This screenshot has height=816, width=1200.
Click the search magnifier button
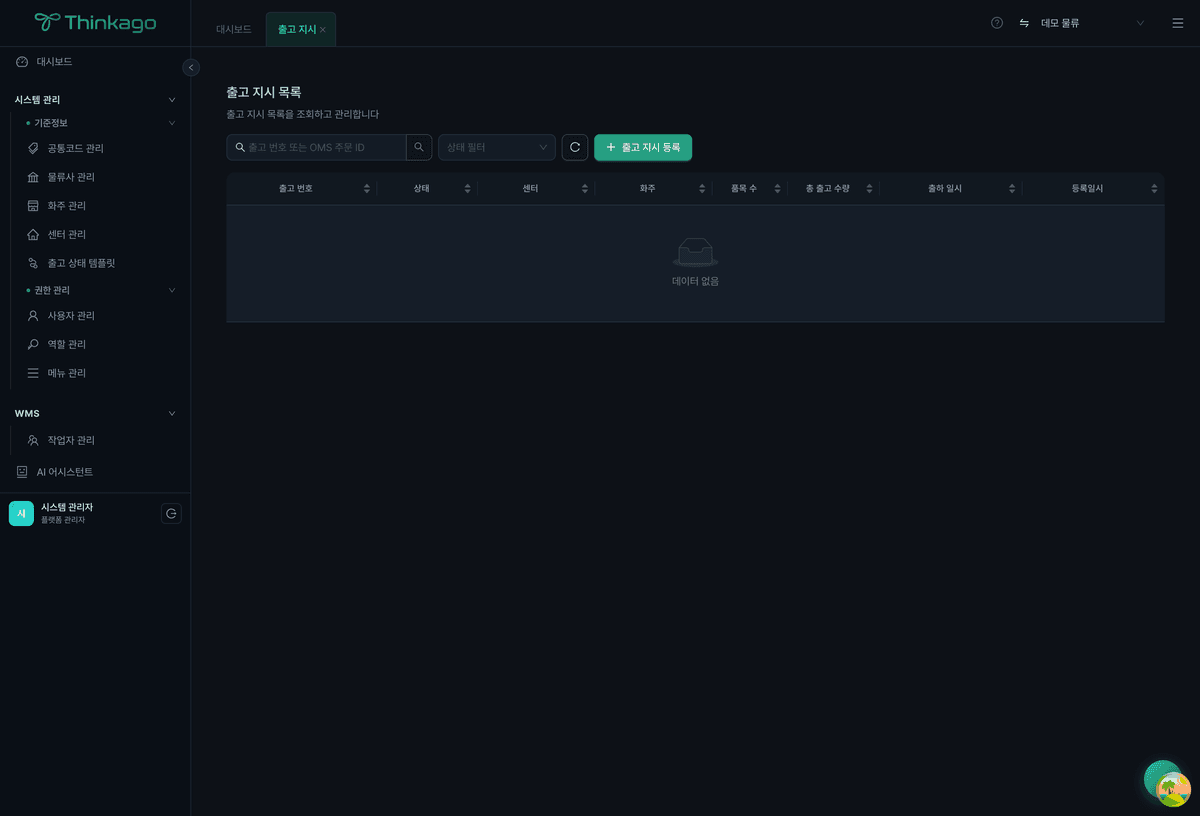coord(419,148)
